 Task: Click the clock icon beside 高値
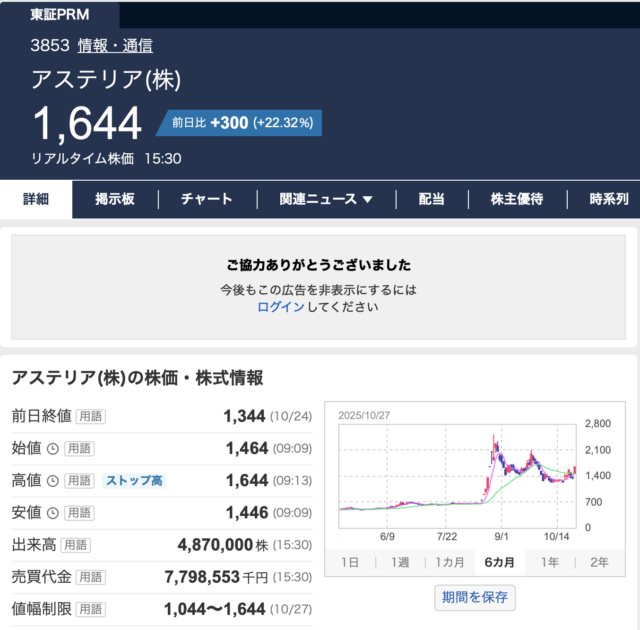[x=52, y=481]
